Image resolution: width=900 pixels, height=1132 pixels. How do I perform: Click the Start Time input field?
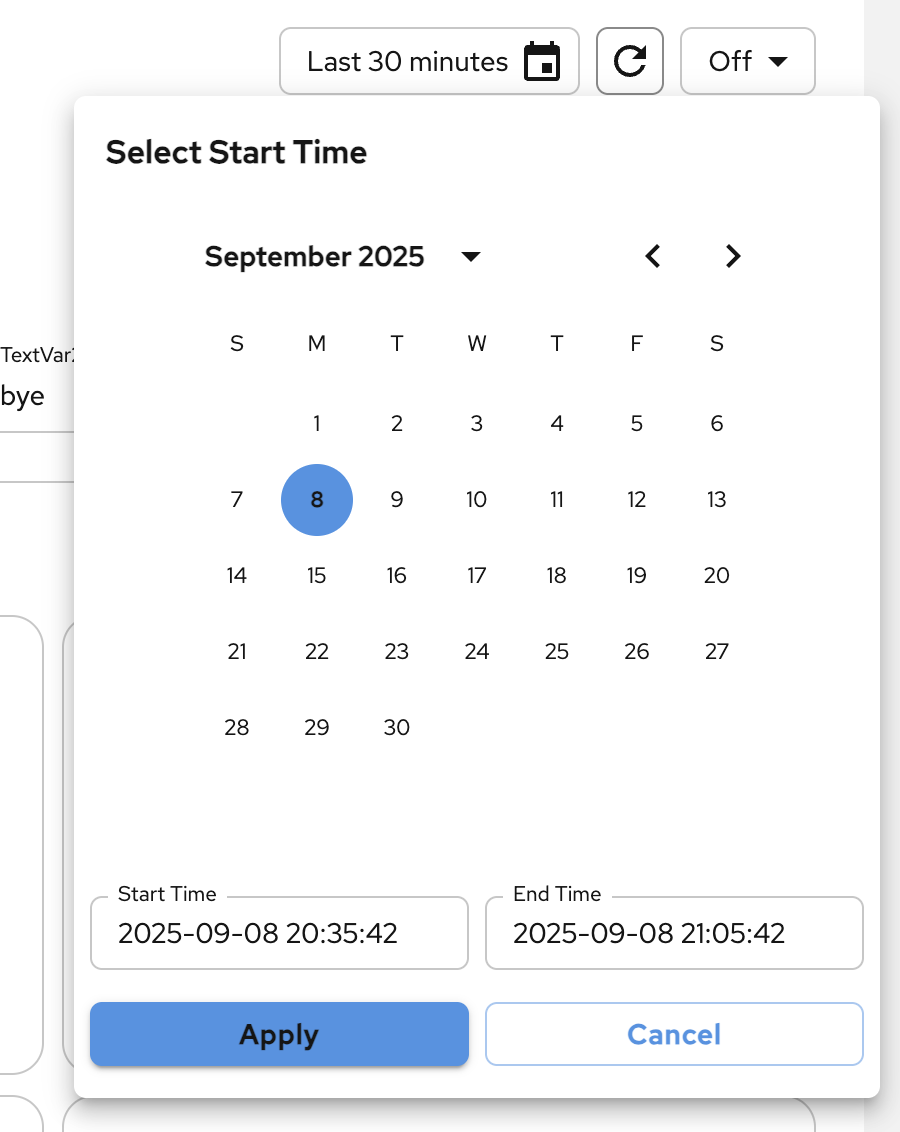click(x=279, y=934)
